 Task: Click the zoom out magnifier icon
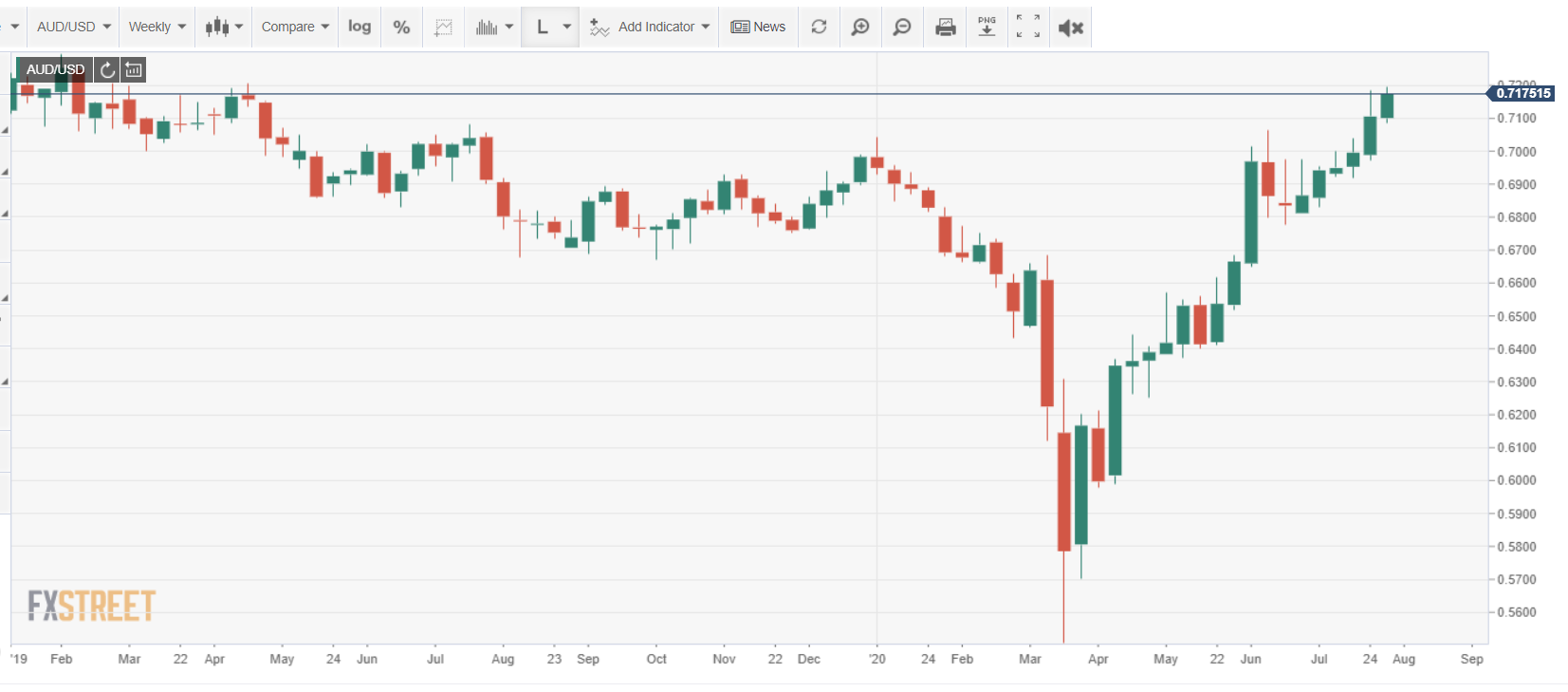(x=902, y=27)
